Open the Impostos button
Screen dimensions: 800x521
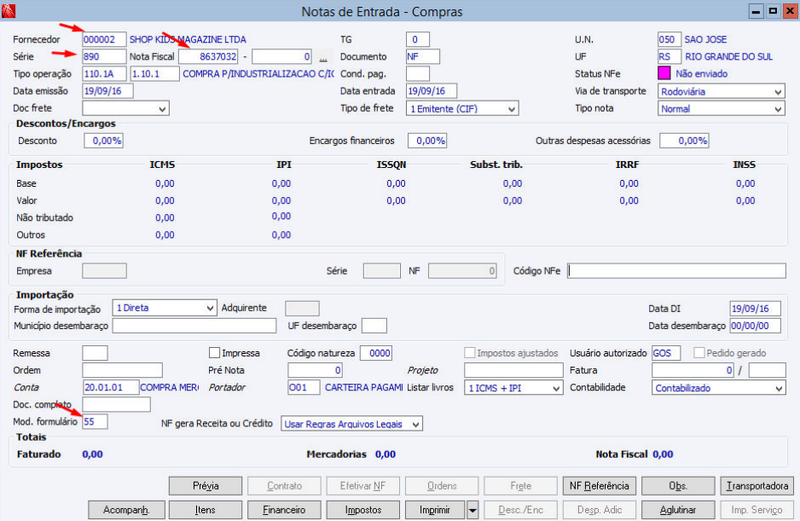pyautogui.click(x=363, y=510)
